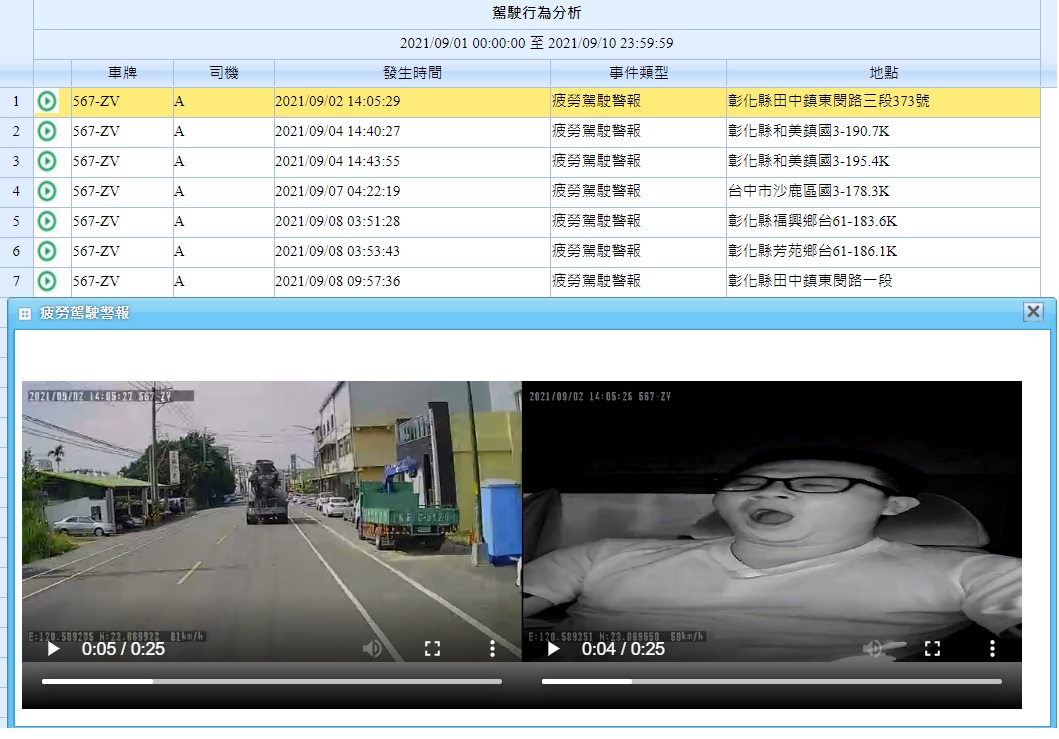Close the 疲勞駕駛警報 popup window
Viewport: 1059px width, 739px height.
1033,311
